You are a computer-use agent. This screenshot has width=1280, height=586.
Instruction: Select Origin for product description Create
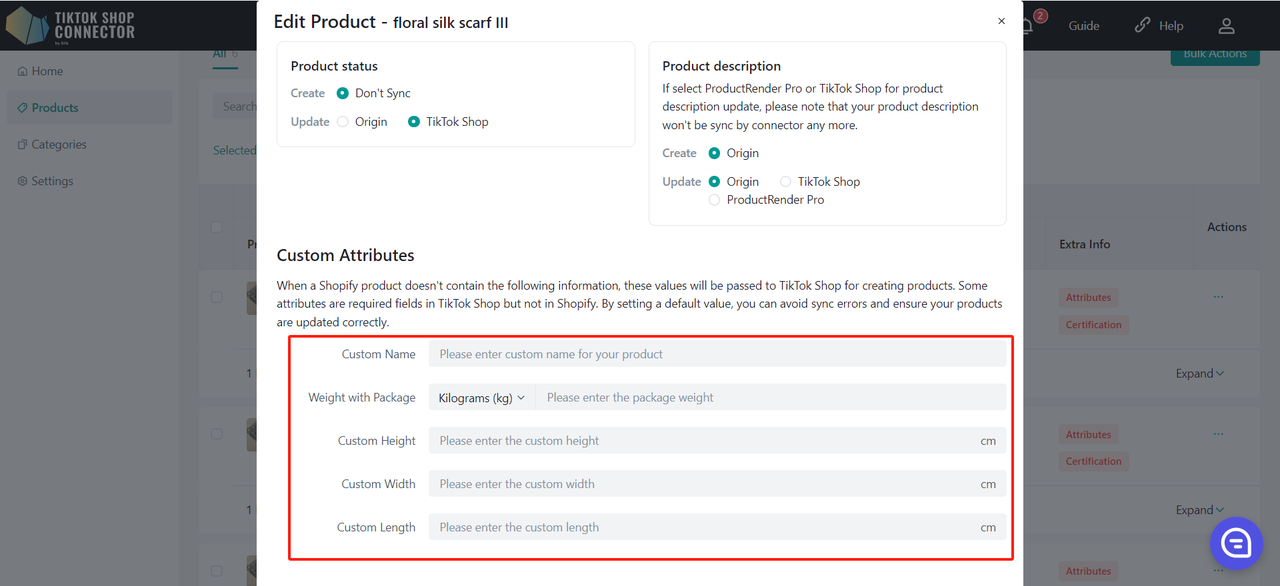tap(714, 153)
